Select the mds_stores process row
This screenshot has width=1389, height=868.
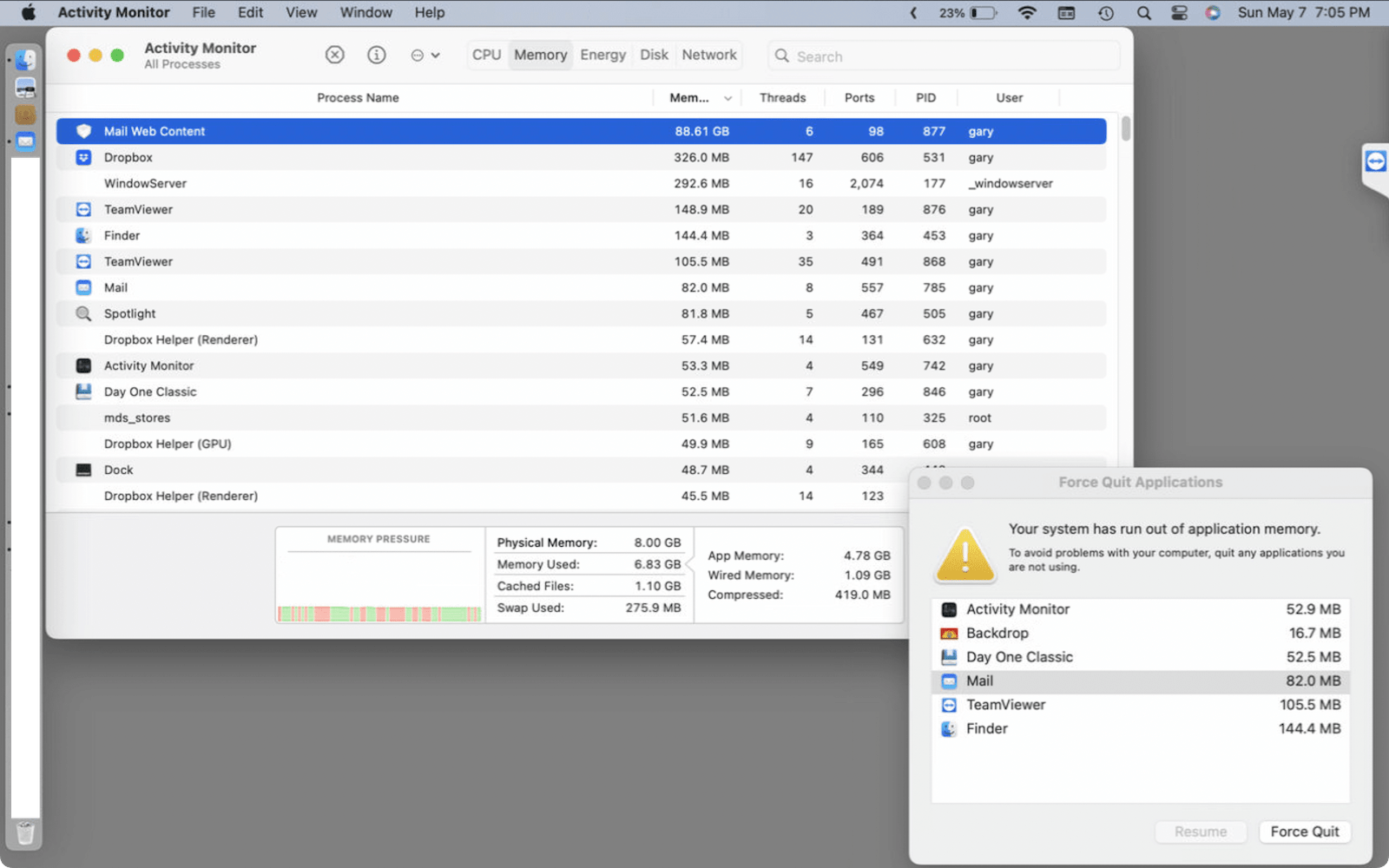point(581,418)
